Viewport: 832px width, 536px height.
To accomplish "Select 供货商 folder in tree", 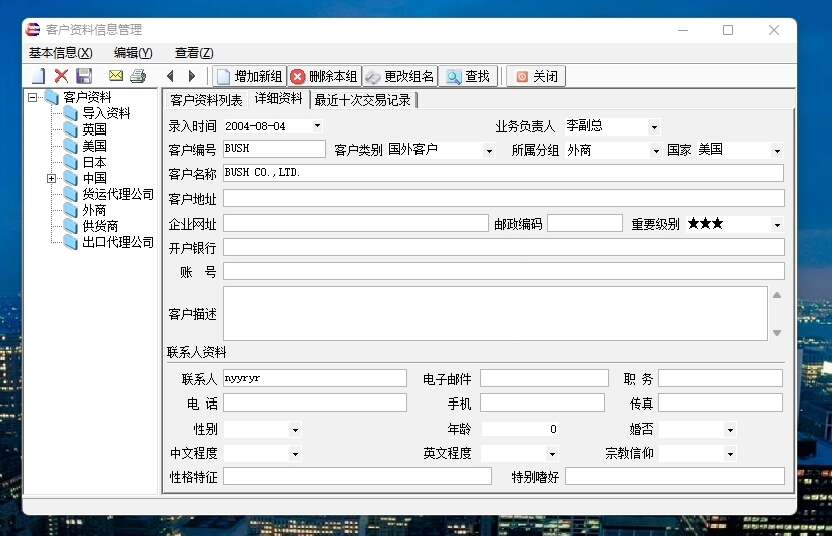I will coord(91,226).
